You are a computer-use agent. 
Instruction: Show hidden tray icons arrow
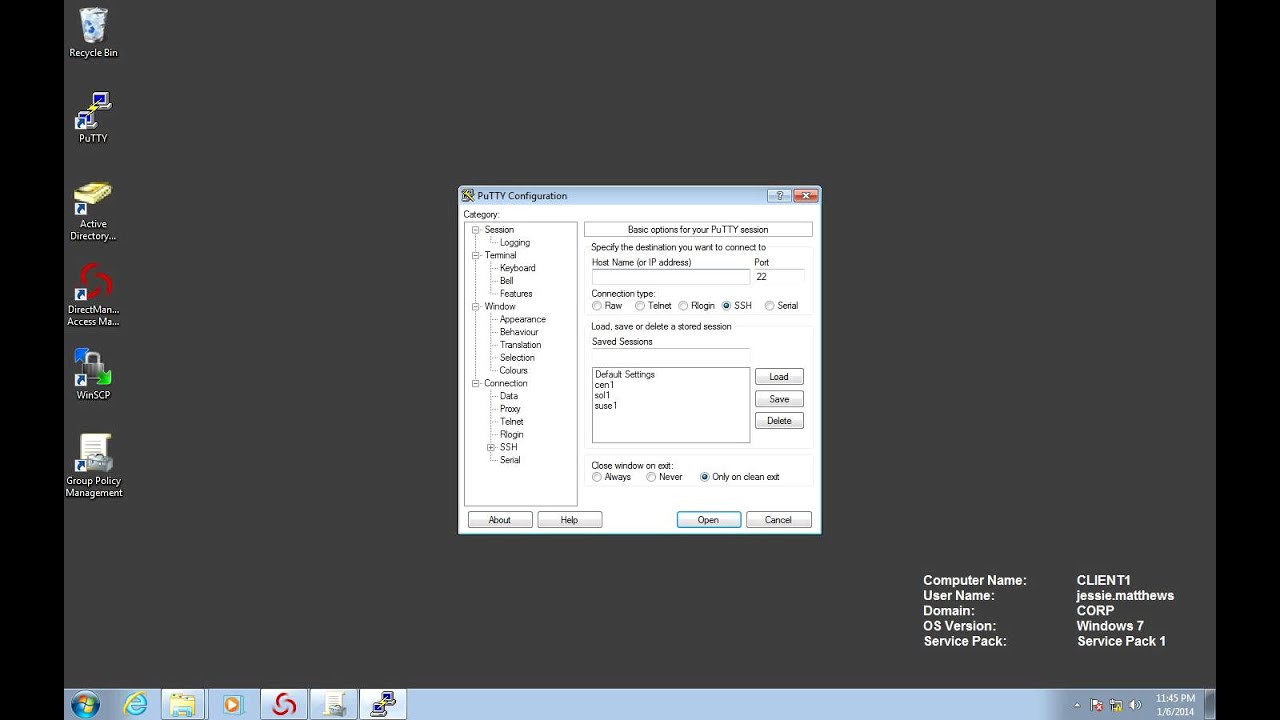tap(1078, 705)
